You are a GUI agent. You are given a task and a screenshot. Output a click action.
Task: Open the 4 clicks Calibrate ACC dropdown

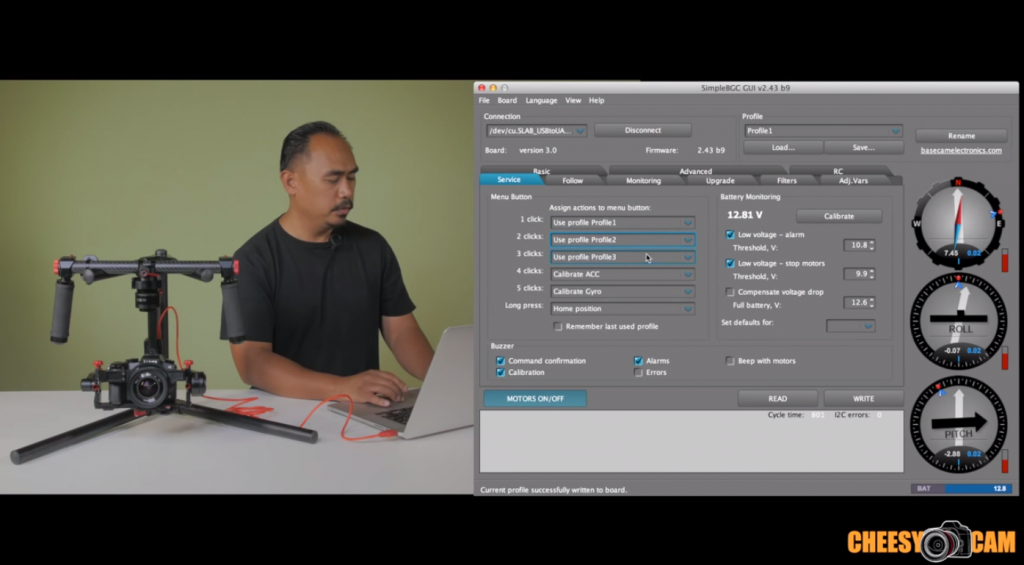click(x=622, y=274)
